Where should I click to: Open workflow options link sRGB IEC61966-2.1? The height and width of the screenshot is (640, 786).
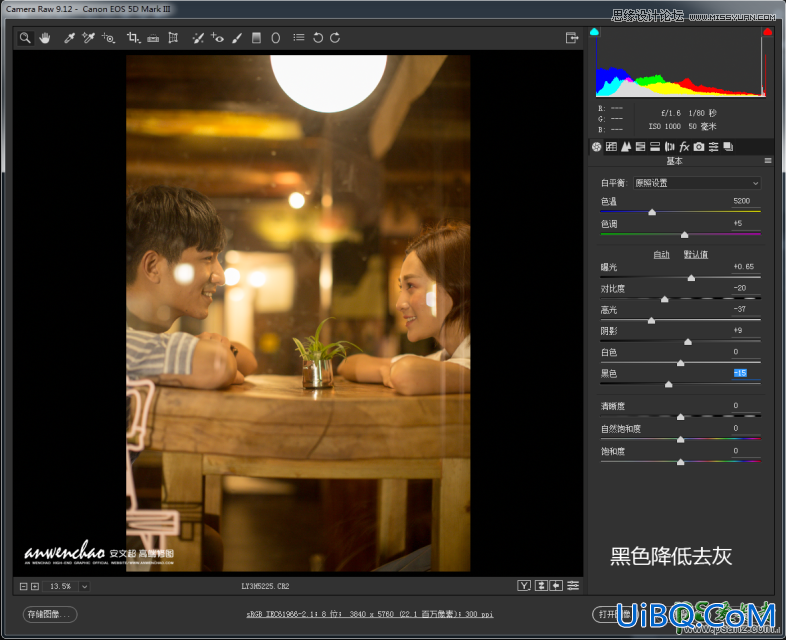click(x=370, y=614)
